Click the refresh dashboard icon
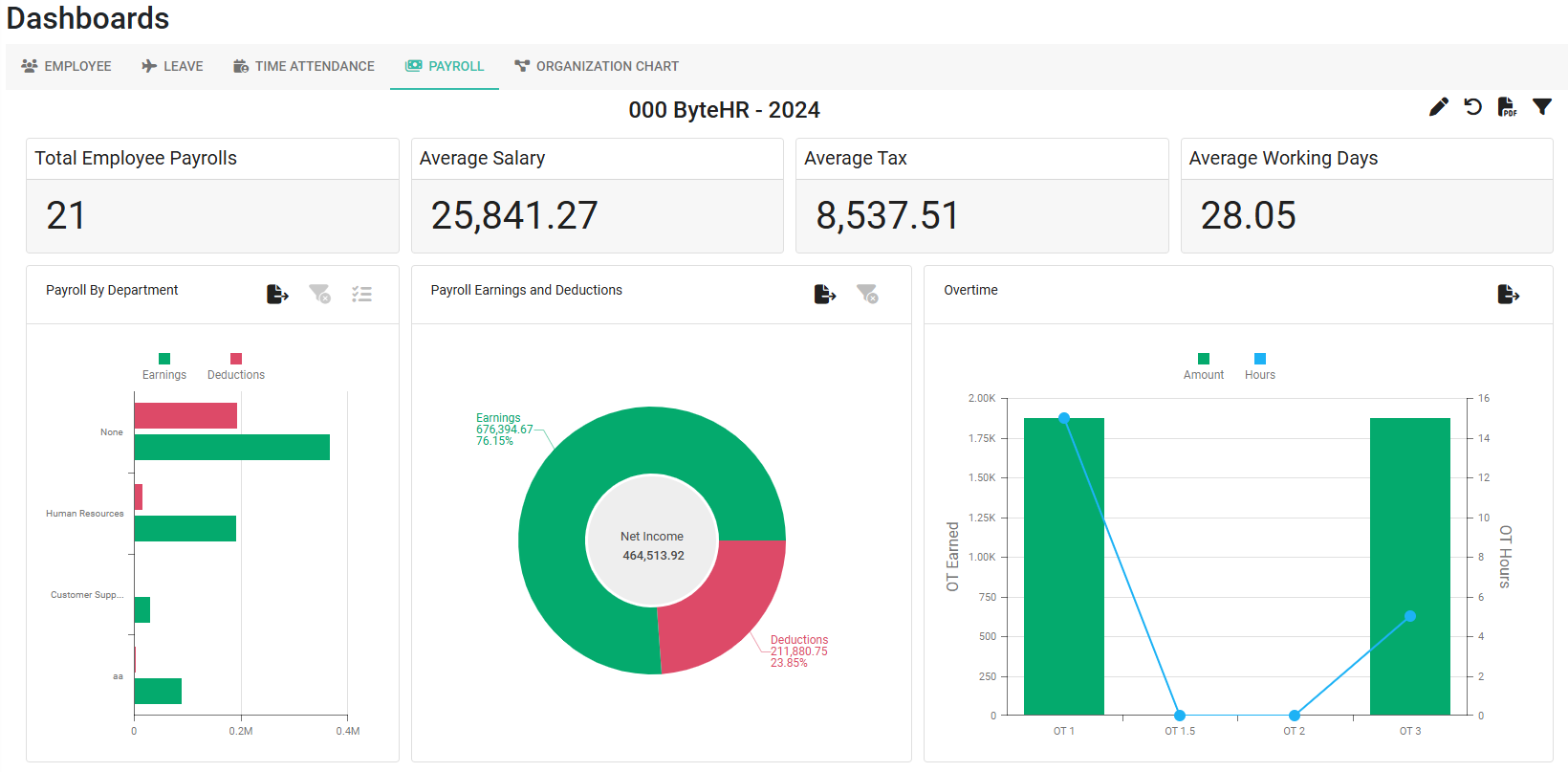This screenshot has width=1568, height=772. tap(1472, 107)
